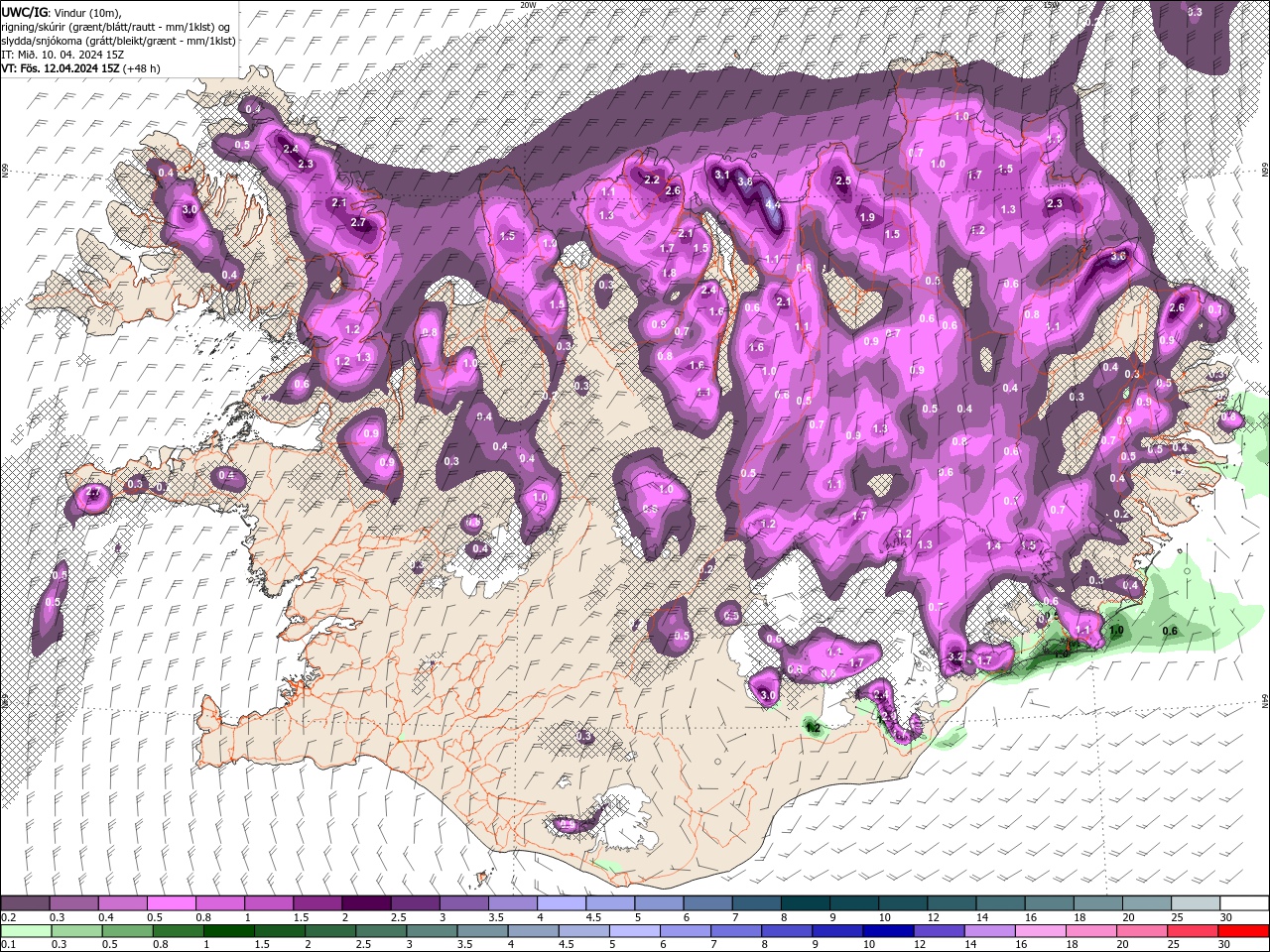Click the '3.5' label under snow legend row
This screenshot has width=1270, height=952.
click(494, 917)
